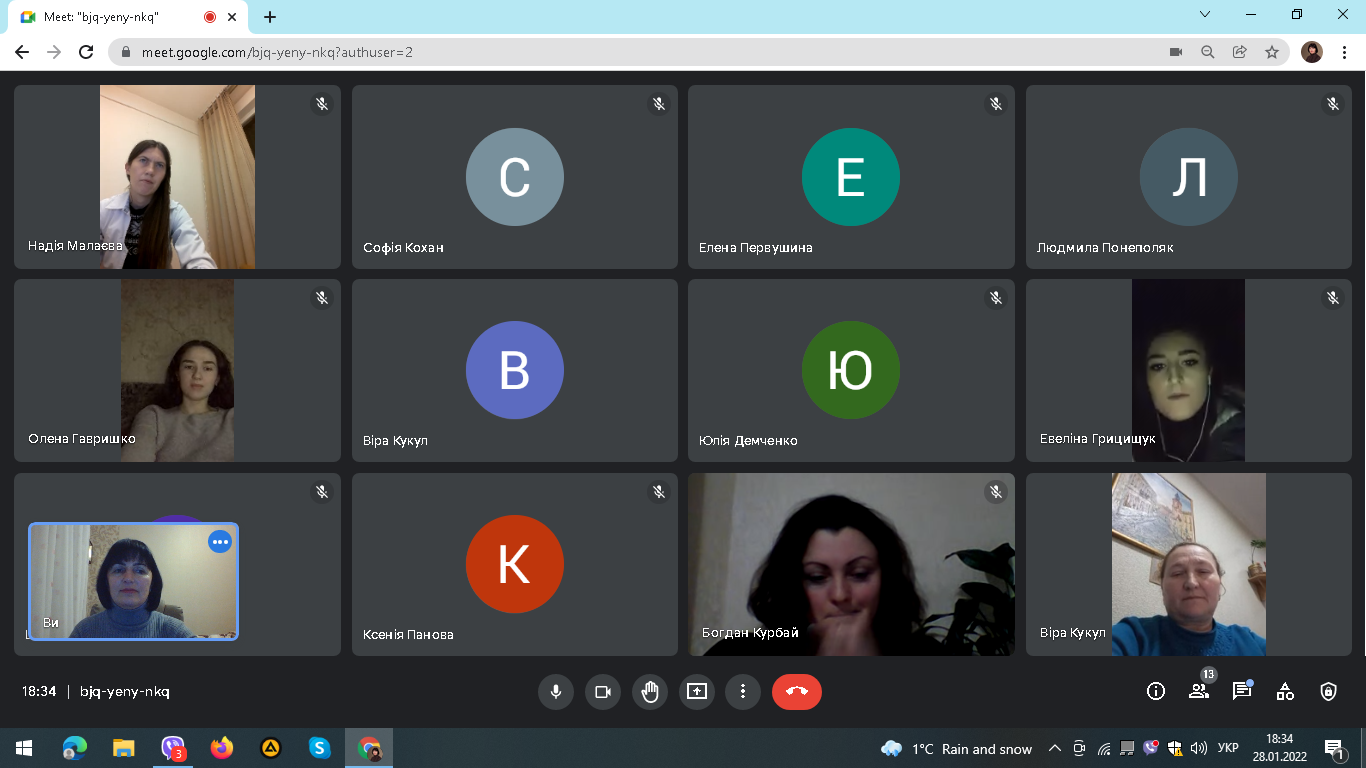Click the Present now screen share icon

[x=697, y=692]
